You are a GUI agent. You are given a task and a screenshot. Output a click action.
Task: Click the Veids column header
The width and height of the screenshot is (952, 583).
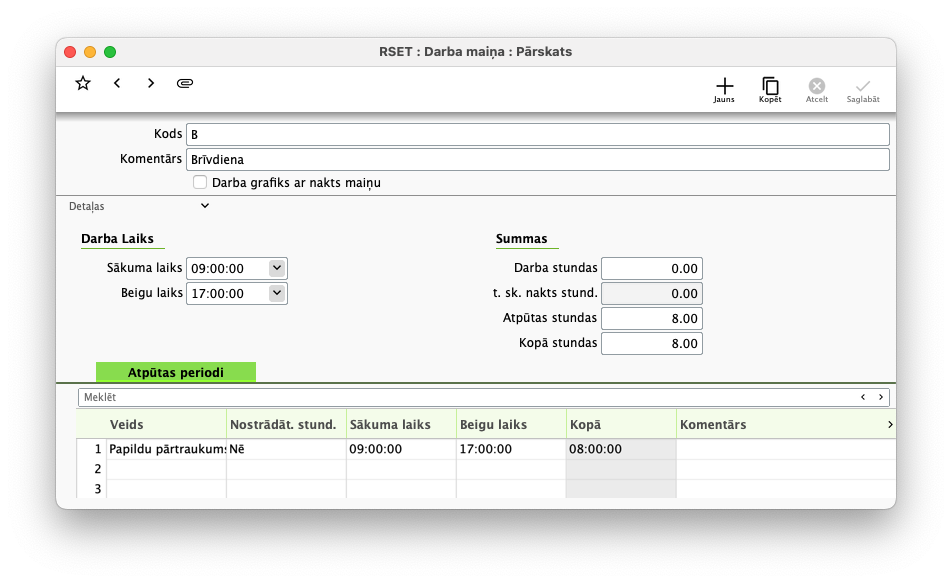[x=166, y=424]
